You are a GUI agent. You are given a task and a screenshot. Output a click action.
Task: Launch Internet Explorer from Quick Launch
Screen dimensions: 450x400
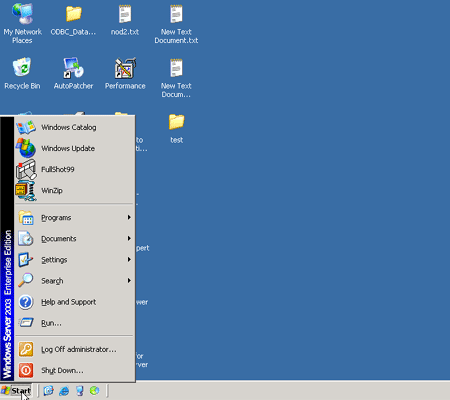tap(64, 391)
